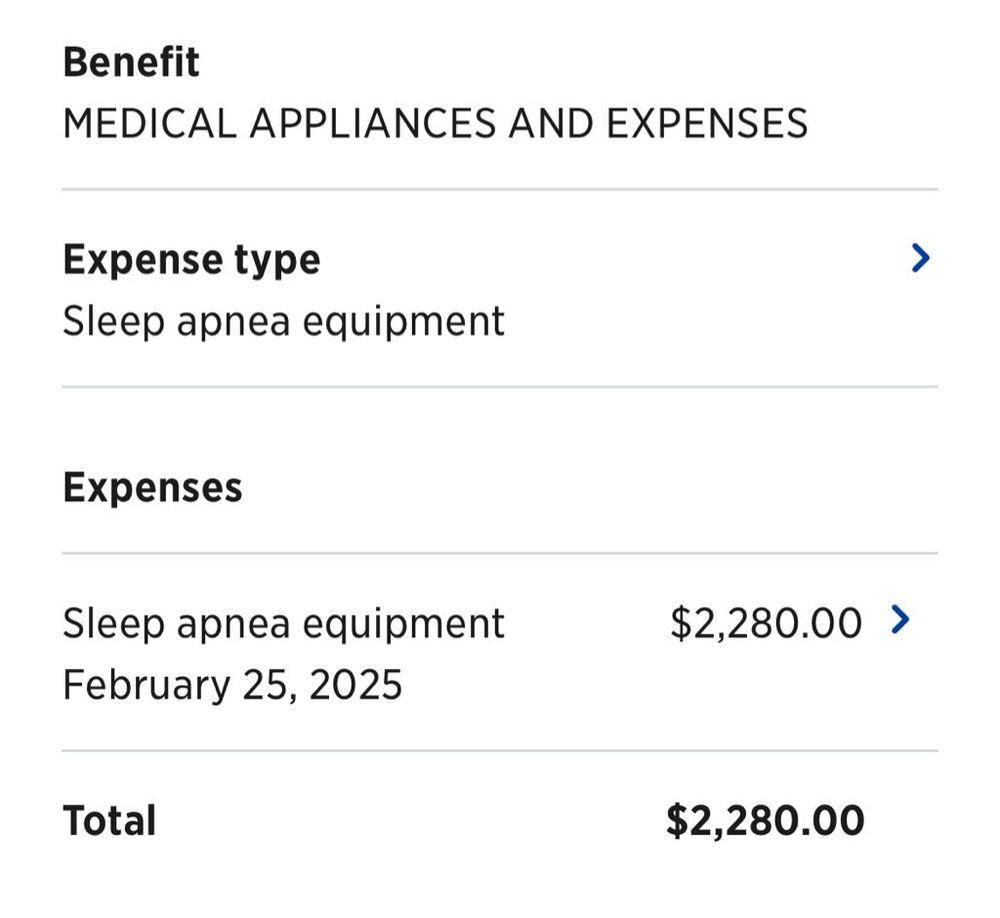Image resolution: width=1000 pixels, height=918 pixels.
Task: Click the divider line under the Expenses heading
Action: click(500, 553)
